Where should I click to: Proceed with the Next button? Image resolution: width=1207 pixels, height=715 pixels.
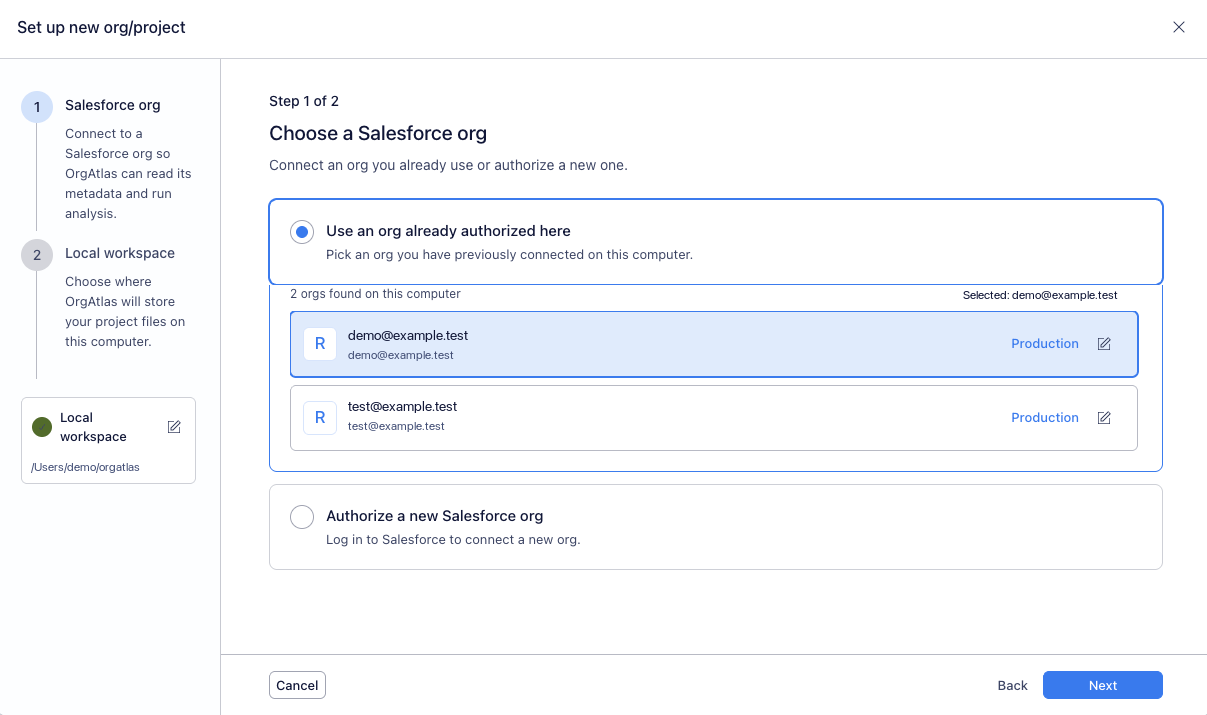point(1103,685)
